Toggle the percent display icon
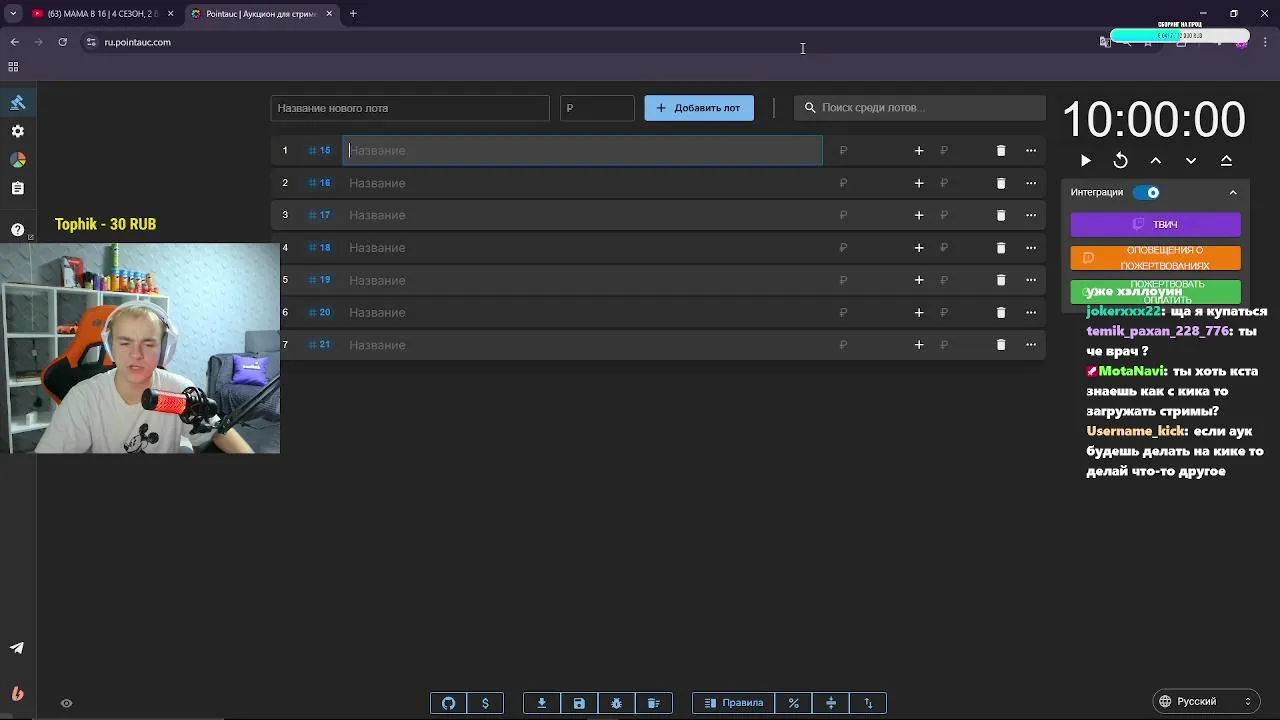The width and height of the screenshot is (1280, 720). point(793,703)
